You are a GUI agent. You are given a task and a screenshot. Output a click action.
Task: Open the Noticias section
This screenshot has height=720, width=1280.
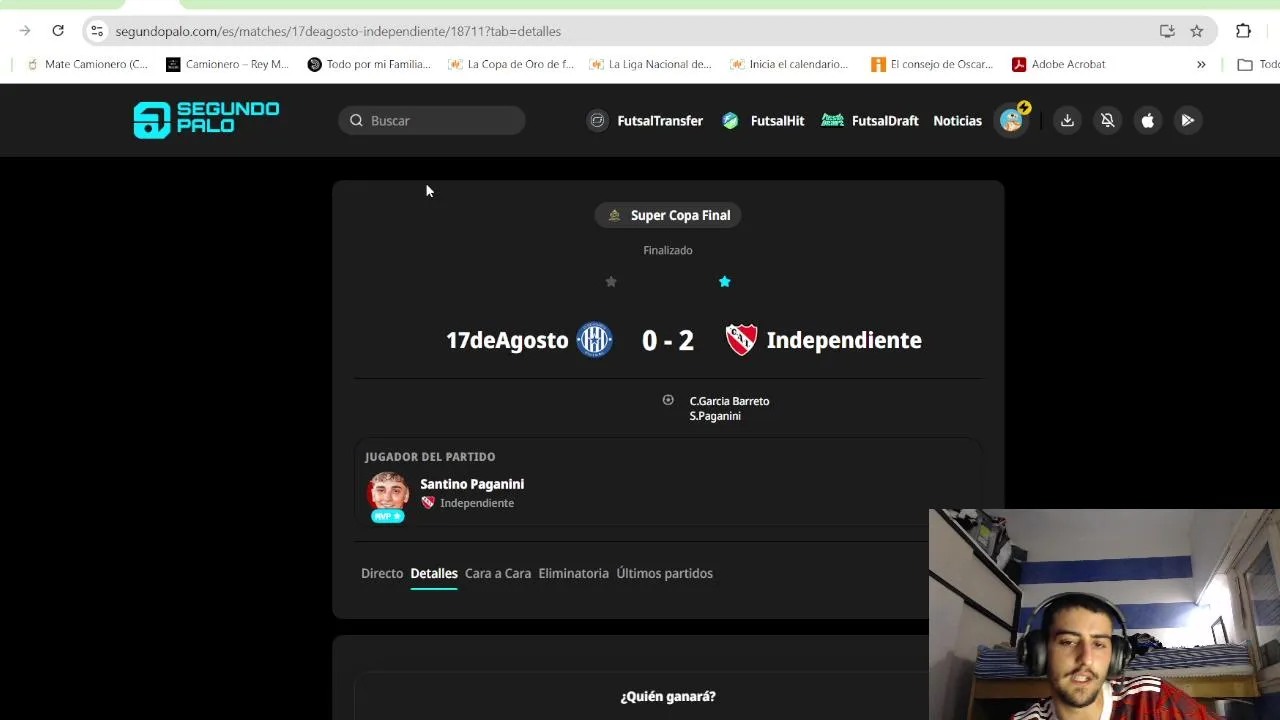coord(957,120)
